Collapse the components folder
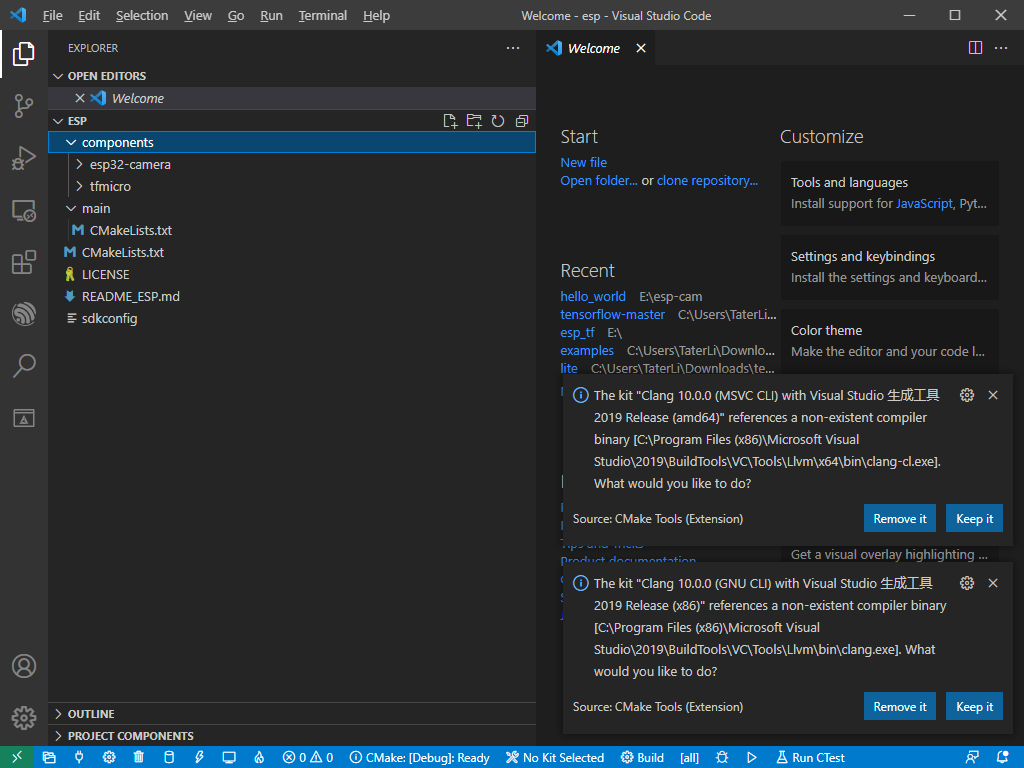 tap(71, 142)
